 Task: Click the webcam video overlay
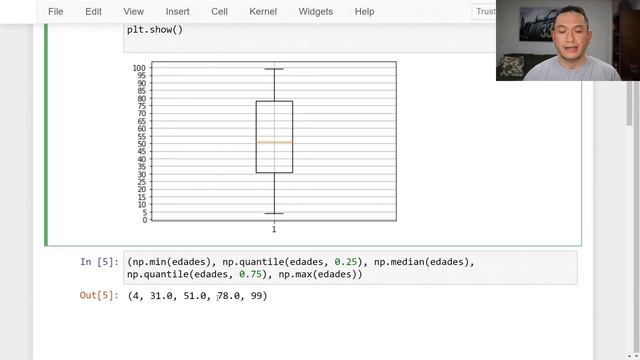(x=568, y=40)
